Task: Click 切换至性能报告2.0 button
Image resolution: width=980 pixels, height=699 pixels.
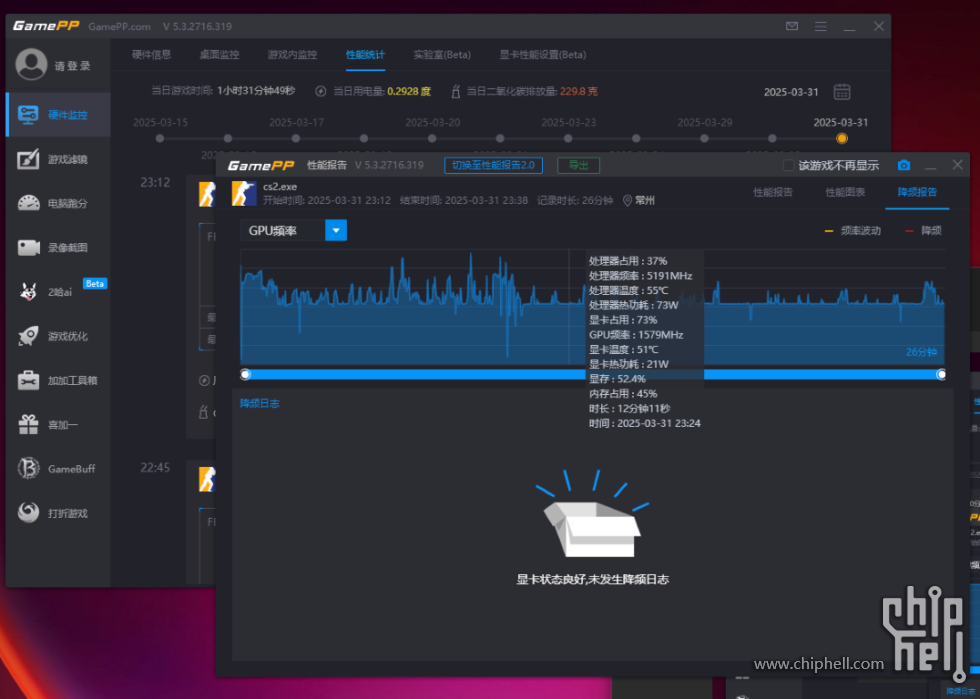Action: click(x=493, y=165)
